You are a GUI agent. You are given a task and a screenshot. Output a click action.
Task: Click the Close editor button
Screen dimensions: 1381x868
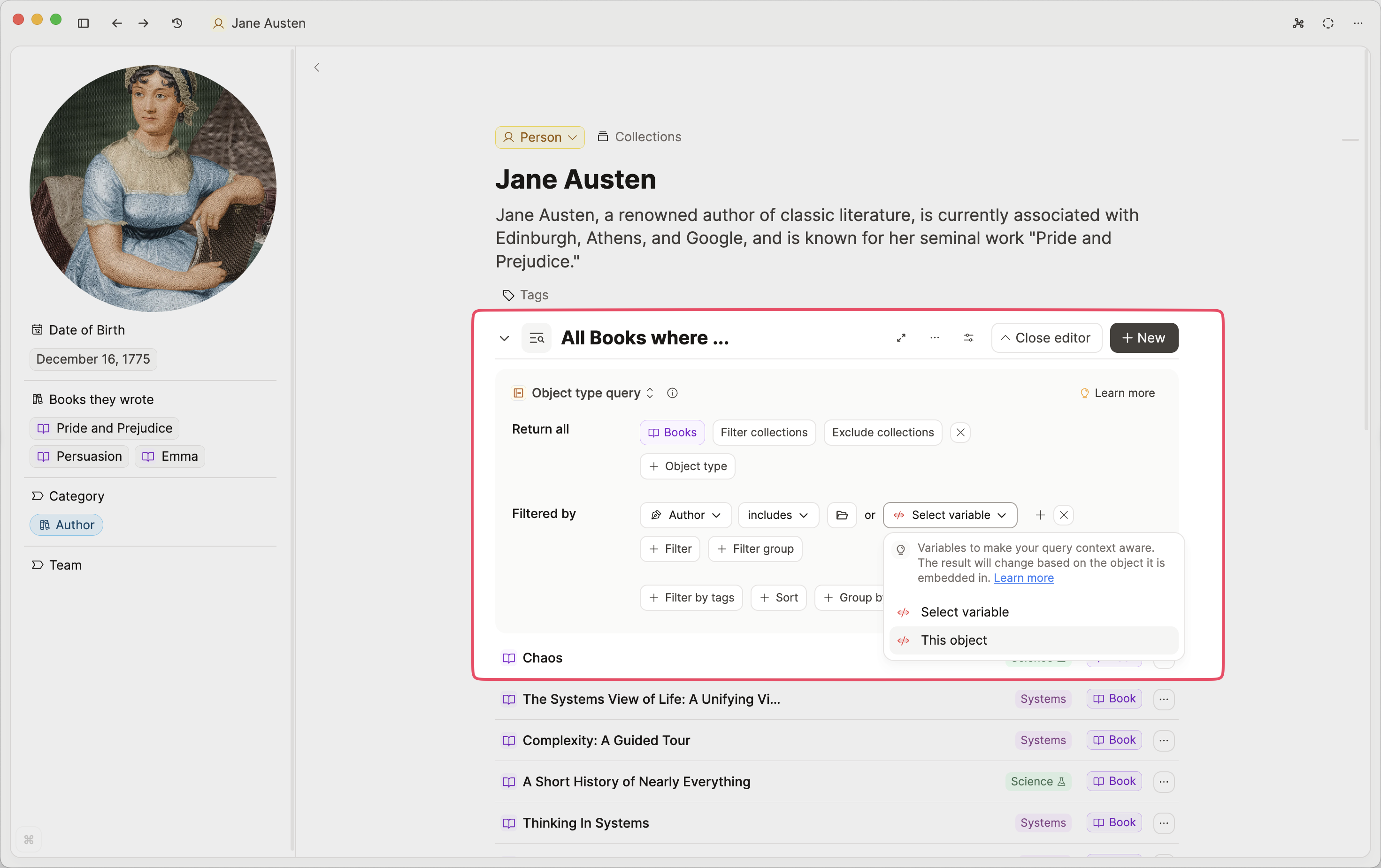point(1046,338)
